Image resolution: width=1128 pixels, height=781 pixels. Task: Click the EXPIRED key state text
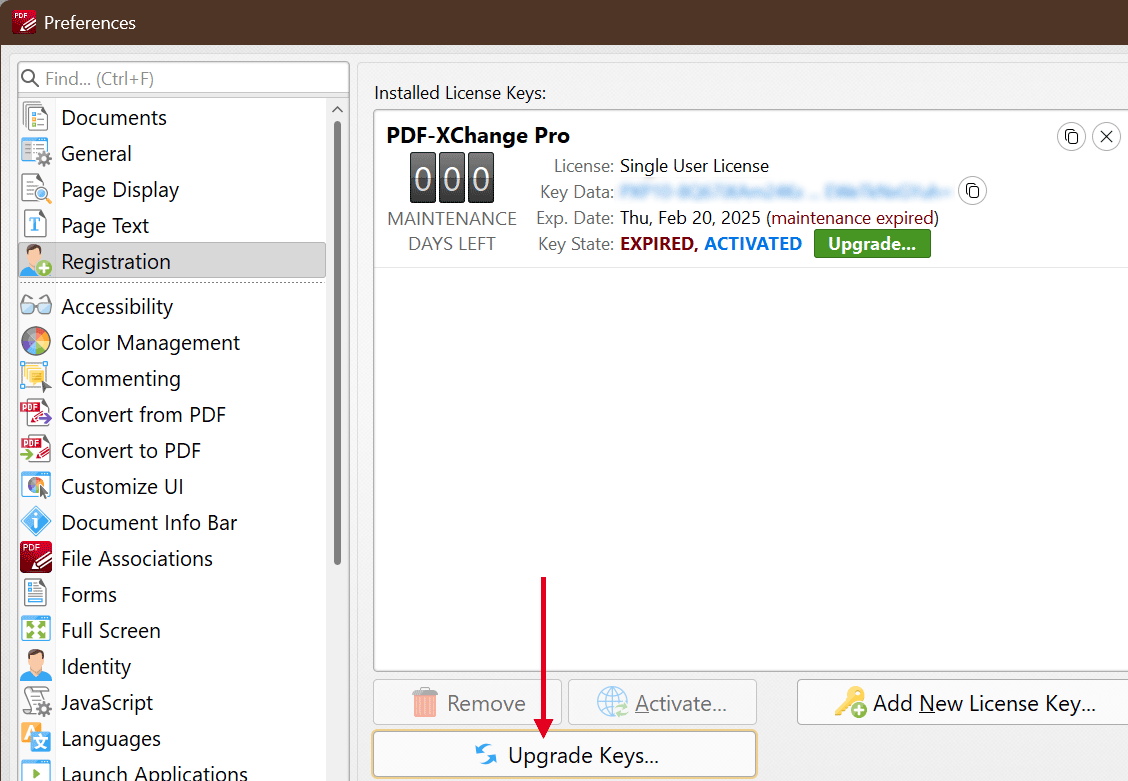tap(659, 244)
